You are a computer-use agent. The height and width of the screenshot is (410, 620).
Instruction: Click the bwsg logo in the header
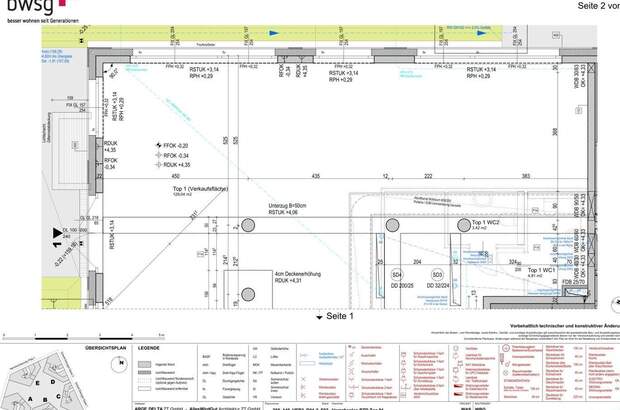pos(36,7)
